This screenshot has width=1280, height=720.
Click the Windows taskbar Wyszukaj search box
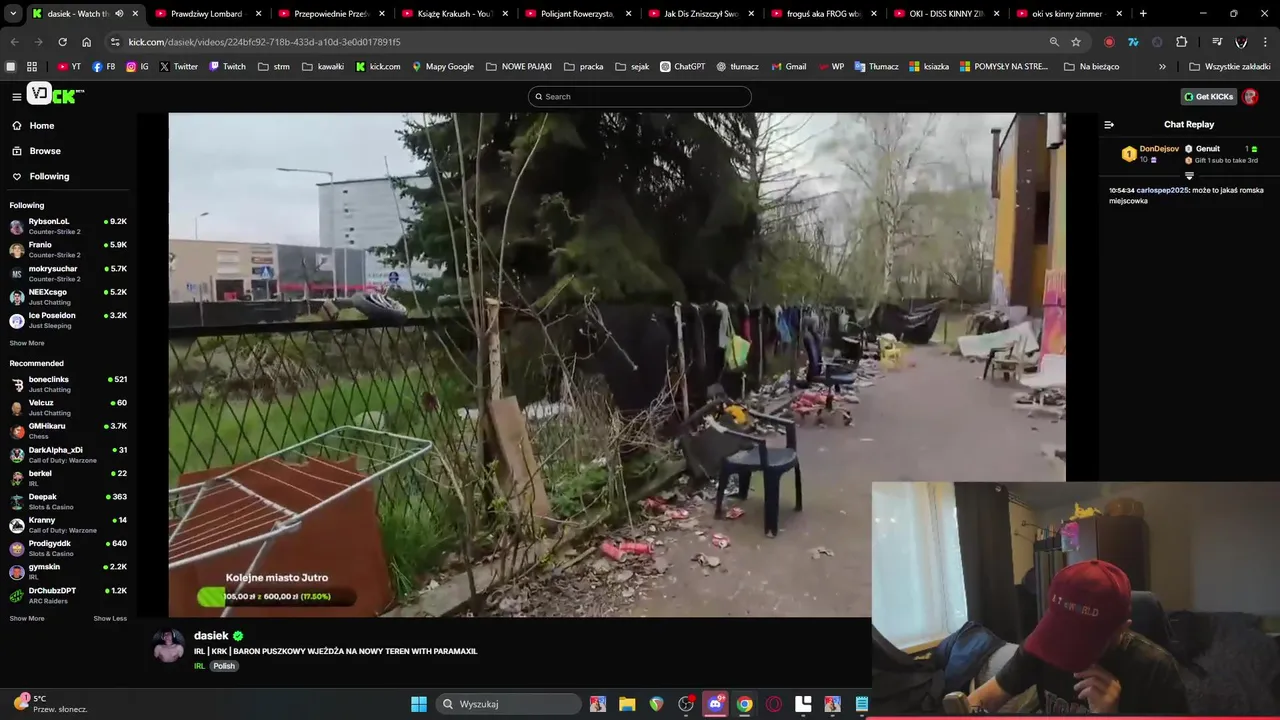(x=508, y=704)
